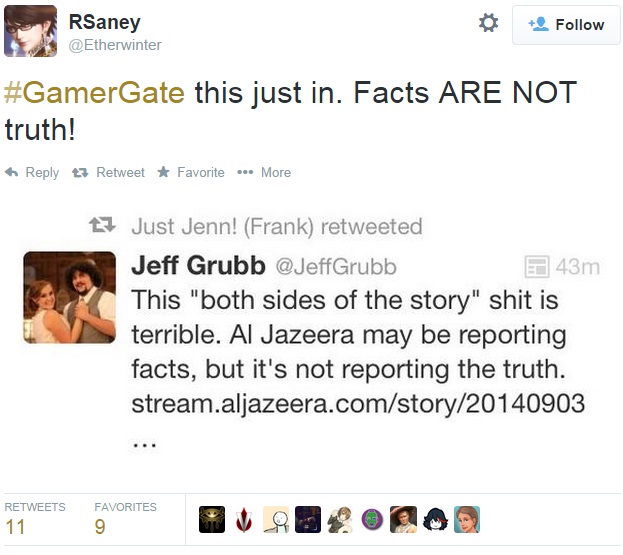Screen dimensions: 623x555
Task: Expand the truncated tweet ellipsis
Action: (145, 441)
